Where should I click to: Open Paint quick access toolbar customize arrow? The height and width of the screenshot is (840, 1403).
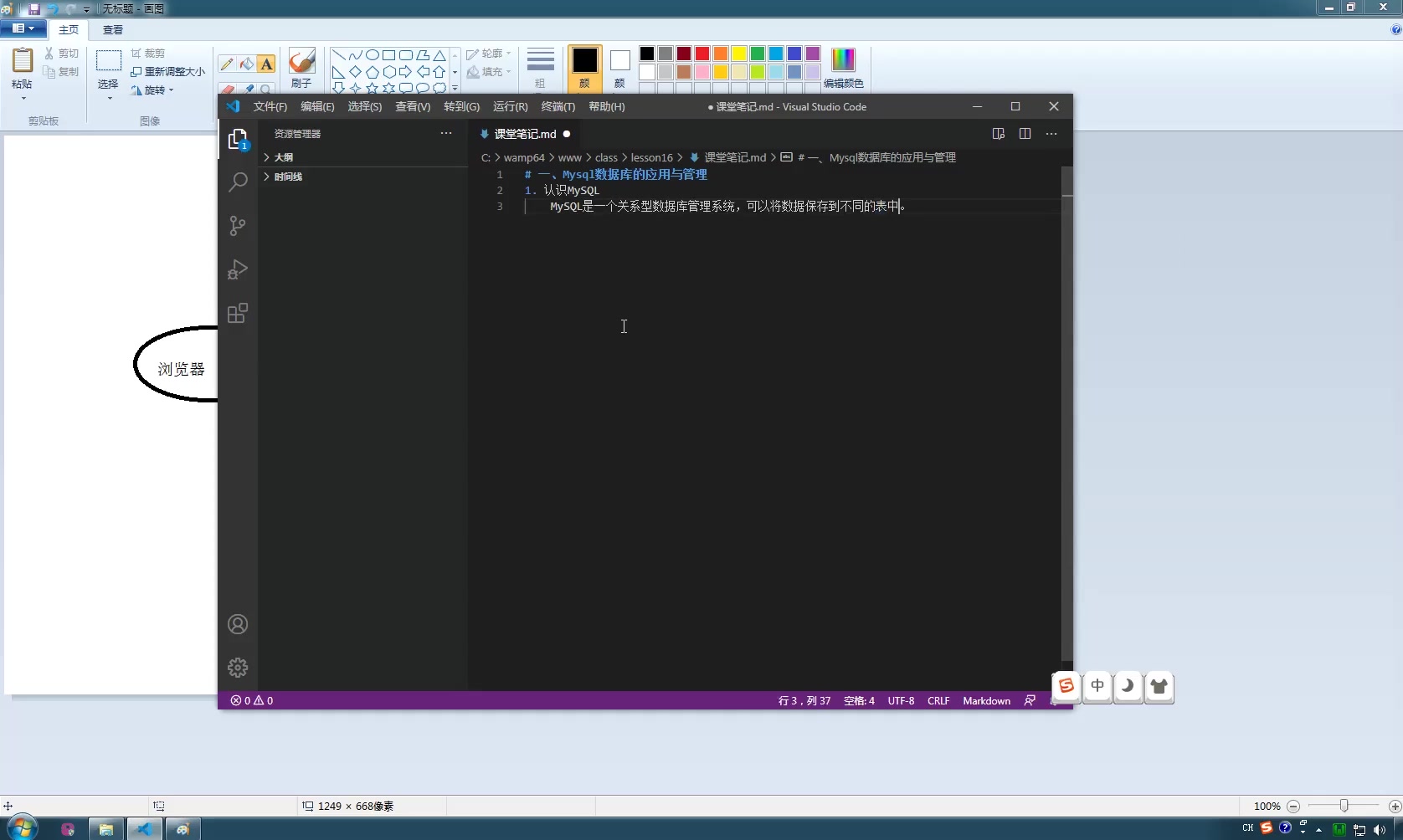click(86, 9)
